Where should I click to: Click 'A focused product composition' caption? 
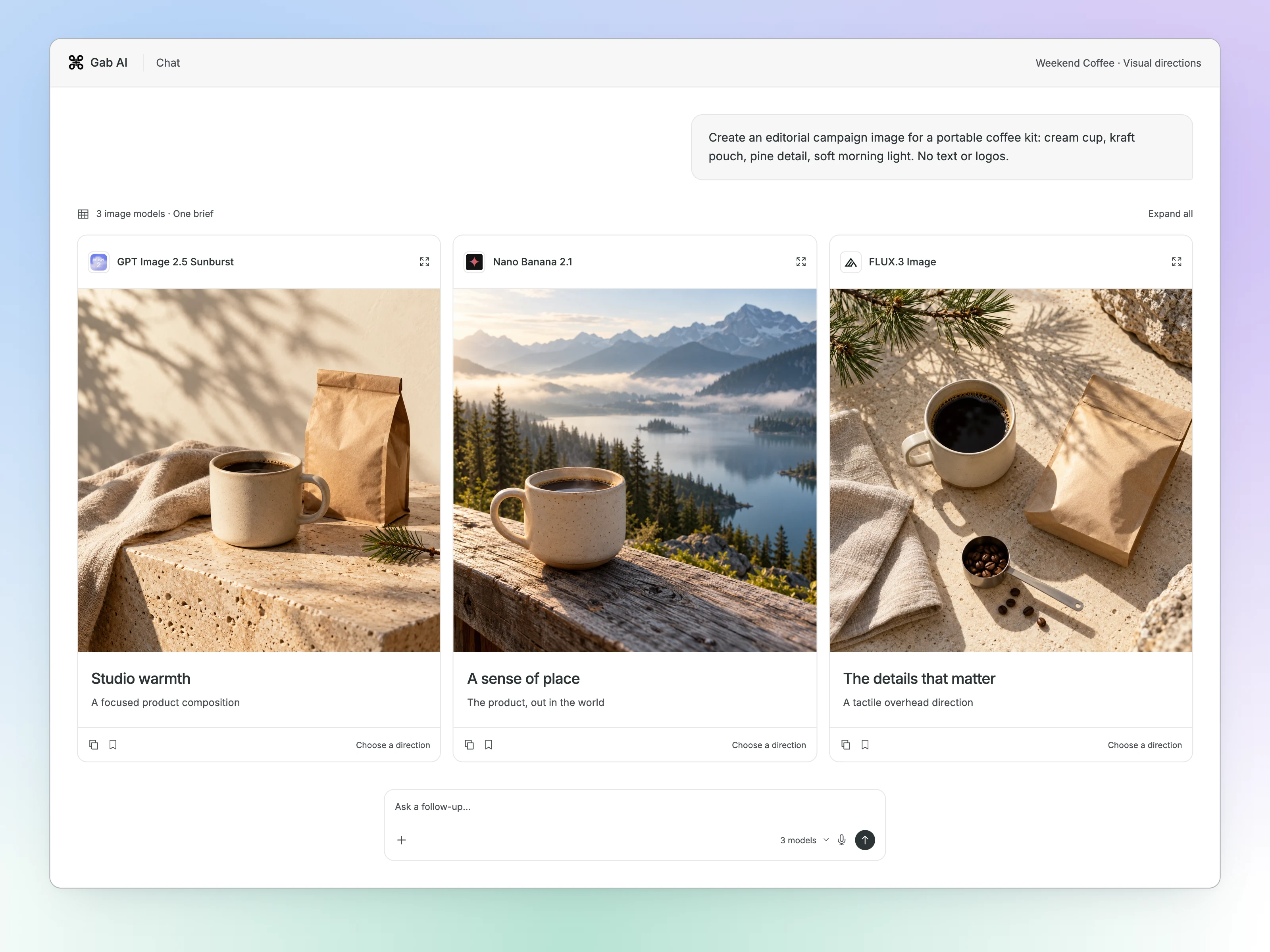(165, 702)
